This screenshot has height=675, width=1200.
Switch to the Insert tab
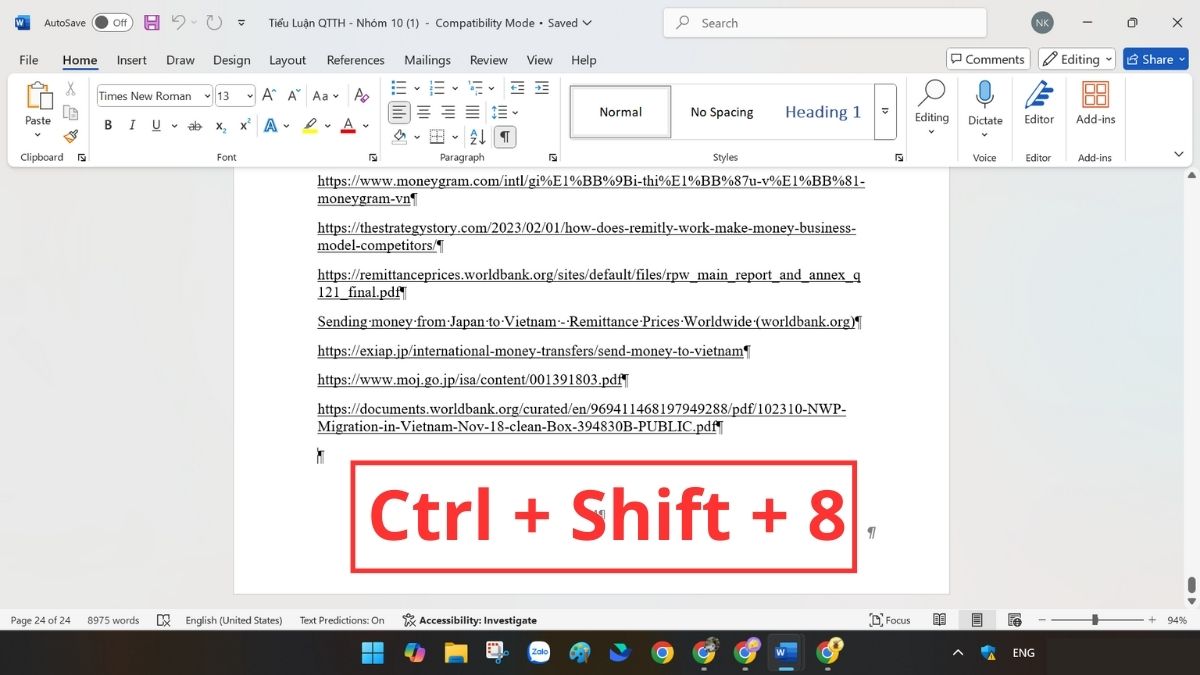[132, 60]
